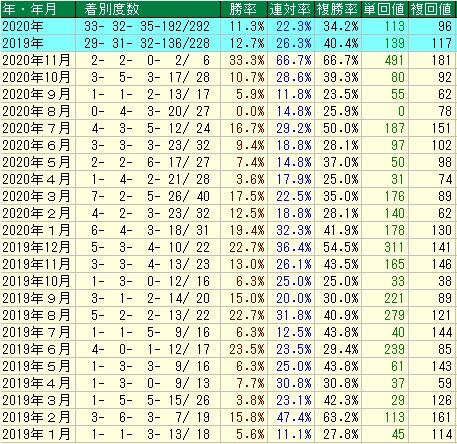The image size is (457, 444).
Task: Select the 2020年9月 row label
Action: point(36,94)
